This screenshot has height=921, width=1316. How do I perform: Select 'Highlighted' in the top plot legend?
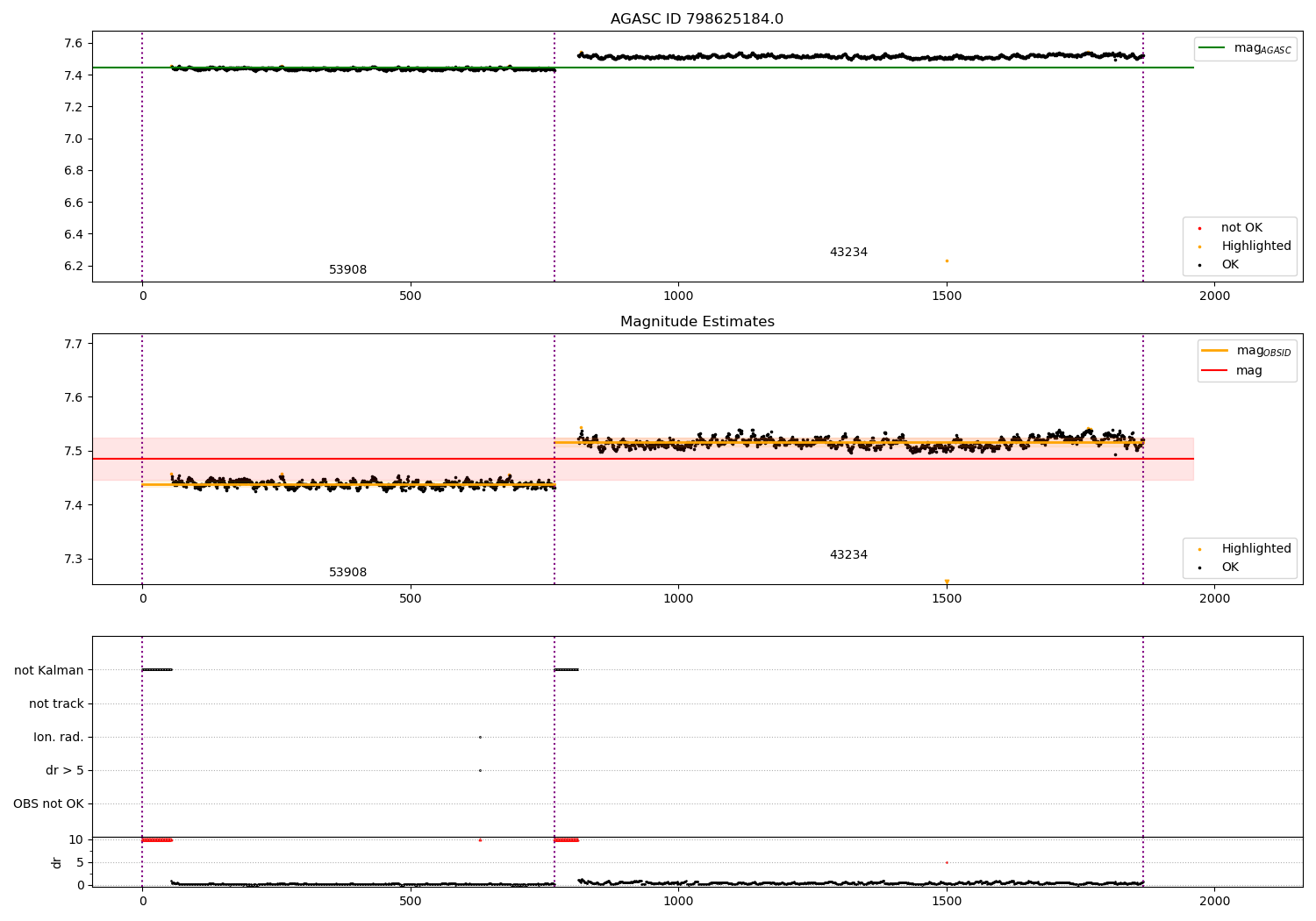1256,246
